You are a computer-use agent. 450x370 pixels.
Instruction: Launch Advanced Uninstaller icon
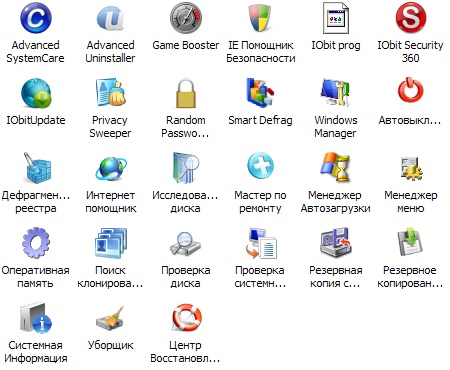111,18
